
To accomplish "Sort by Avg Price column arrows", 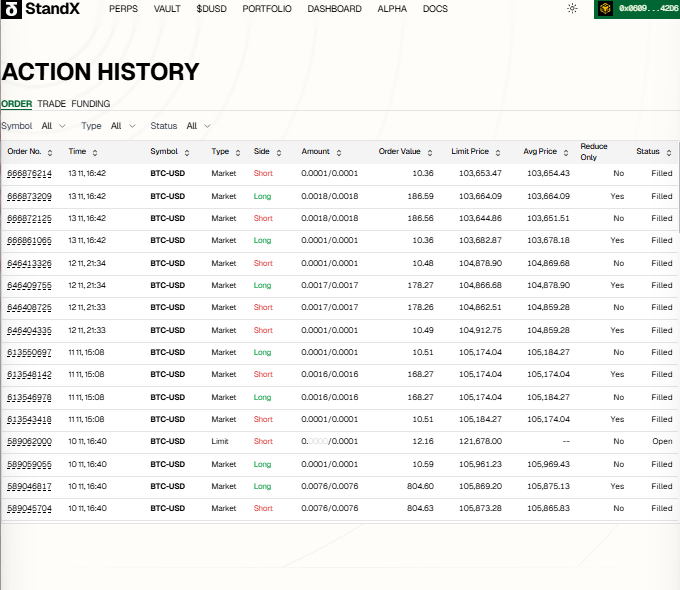I will [566, 153].
